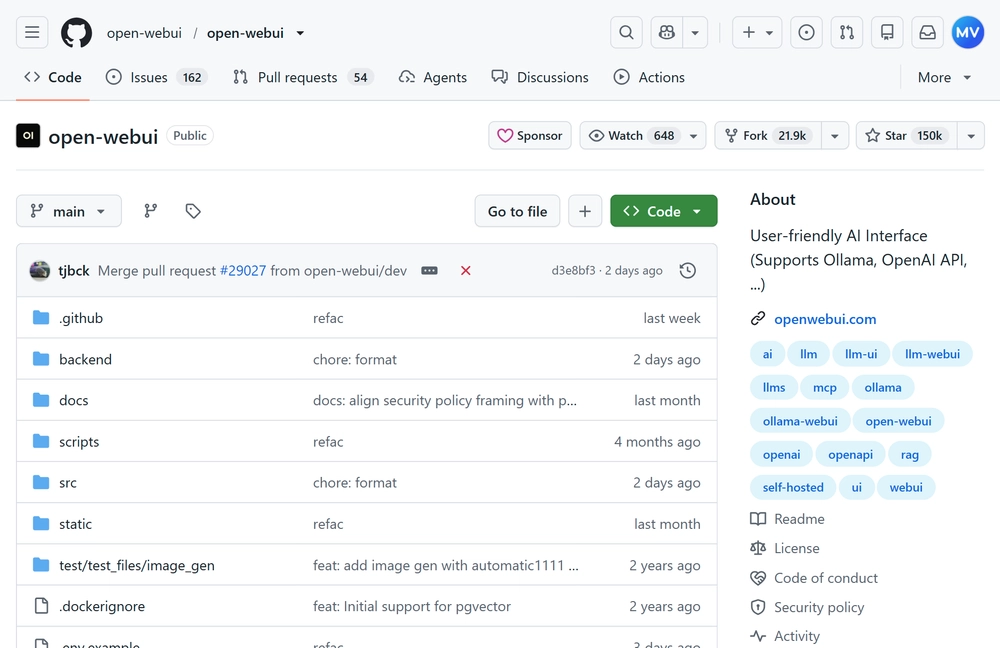
Task: View branches icon next to main
Action: 151,211
